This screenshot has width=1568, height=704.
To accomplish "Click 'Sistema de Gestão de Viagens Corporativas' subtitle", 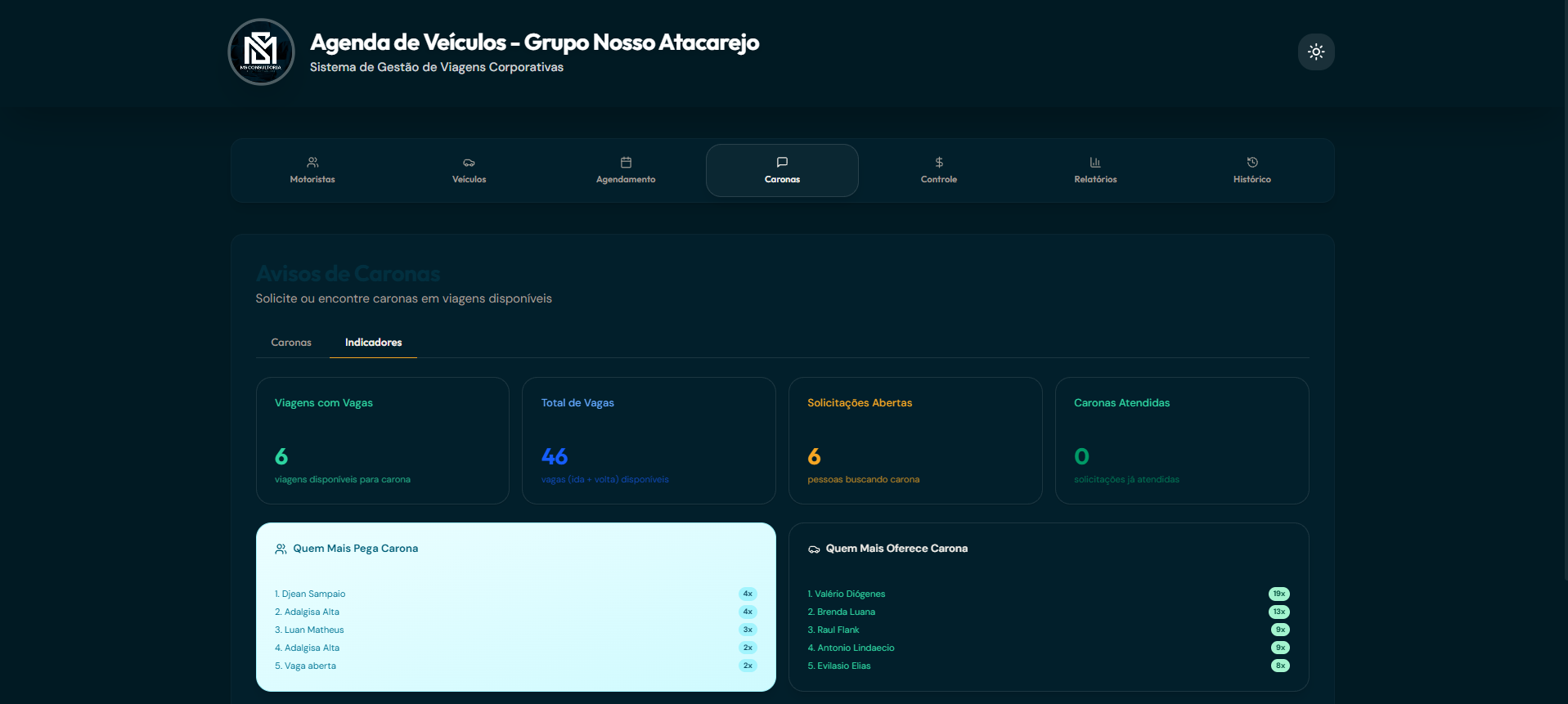I will coord(437,67).
